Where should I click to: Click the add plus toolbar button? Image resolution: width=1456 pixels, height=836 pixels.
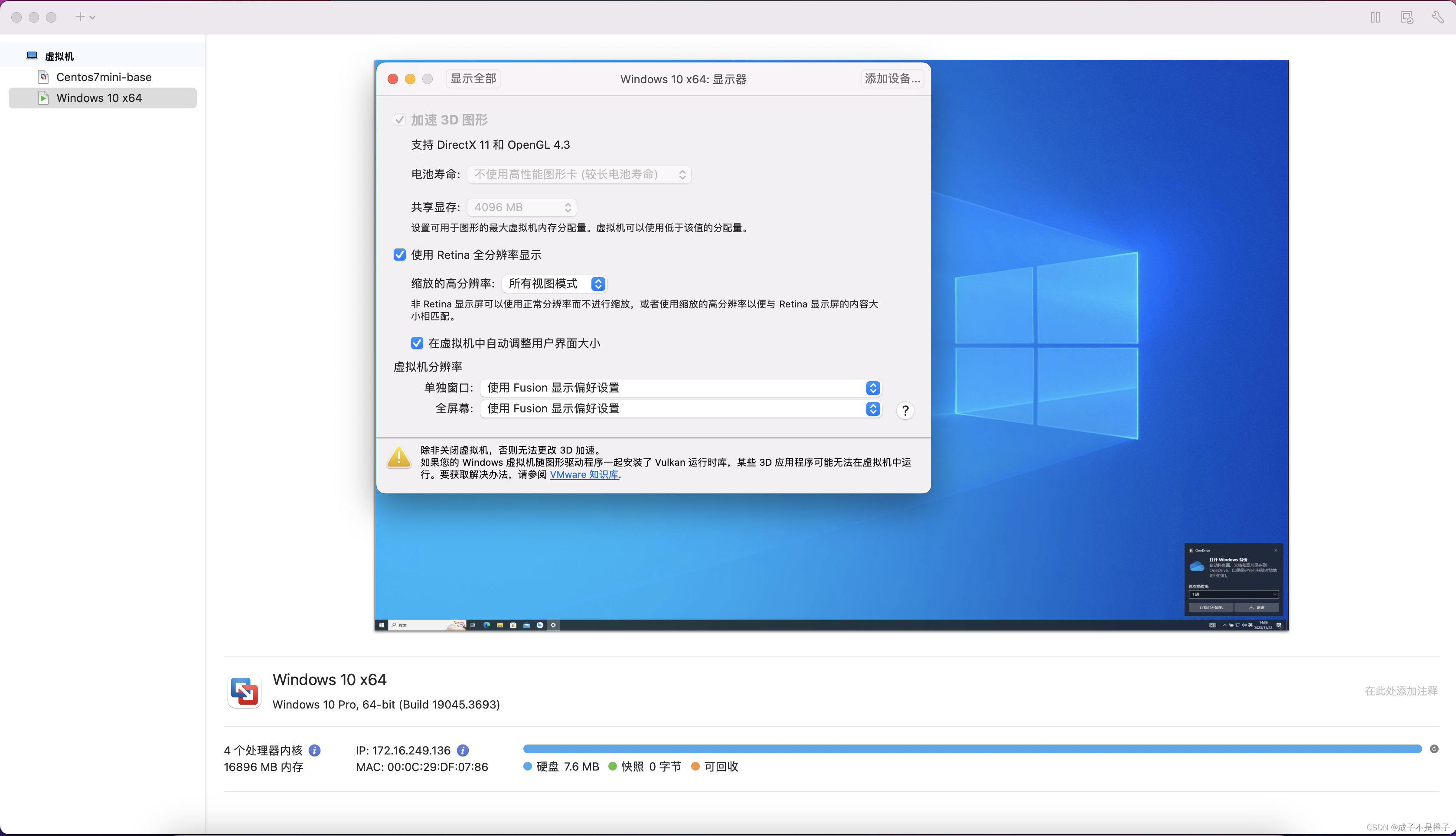pos(80,17)
